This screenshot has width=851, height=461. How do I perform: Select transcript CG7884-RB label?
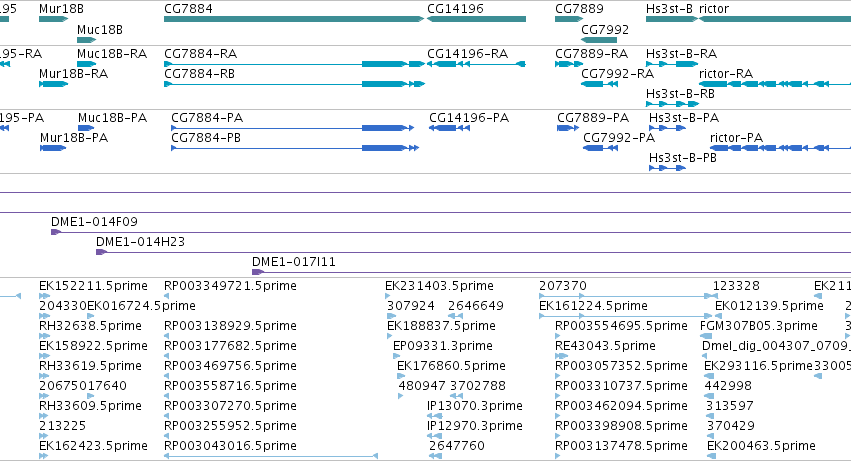click(x=200, y=74)
